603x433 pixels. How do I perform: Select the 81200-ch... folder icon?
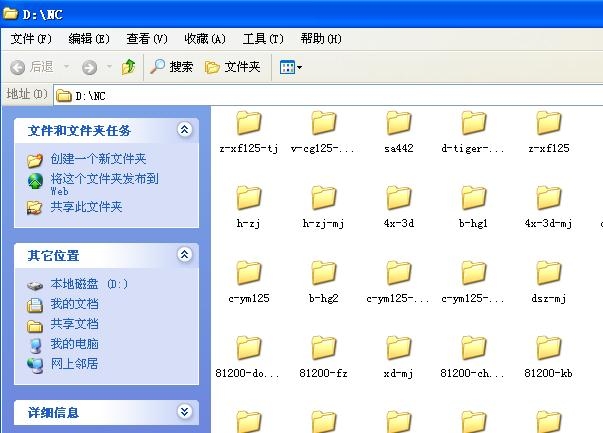473,348
